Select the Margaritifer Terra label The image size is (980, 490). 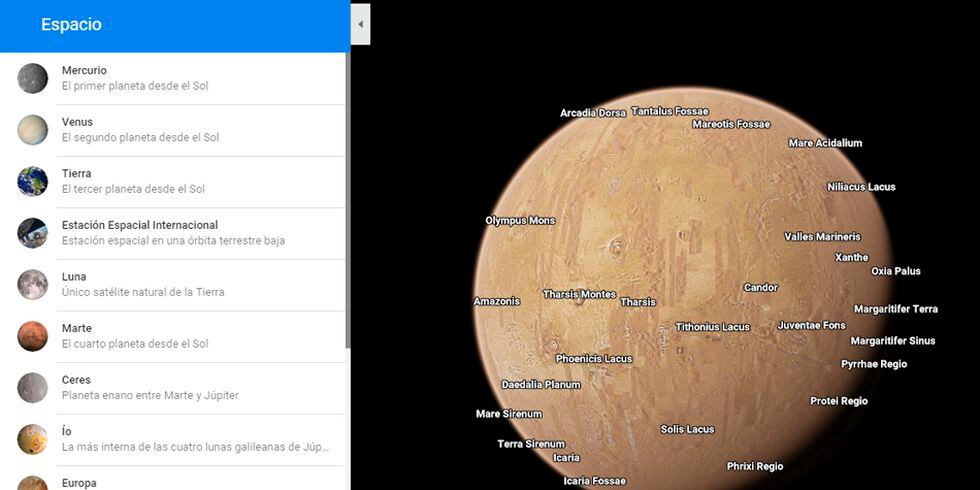895,309
